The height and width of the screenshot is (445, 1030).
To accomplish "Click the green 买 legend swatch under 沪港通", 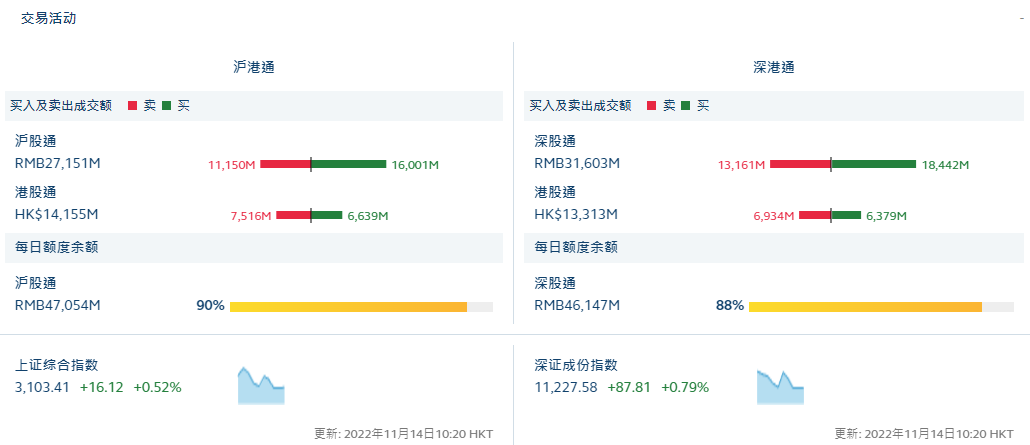I will point(167,105).
